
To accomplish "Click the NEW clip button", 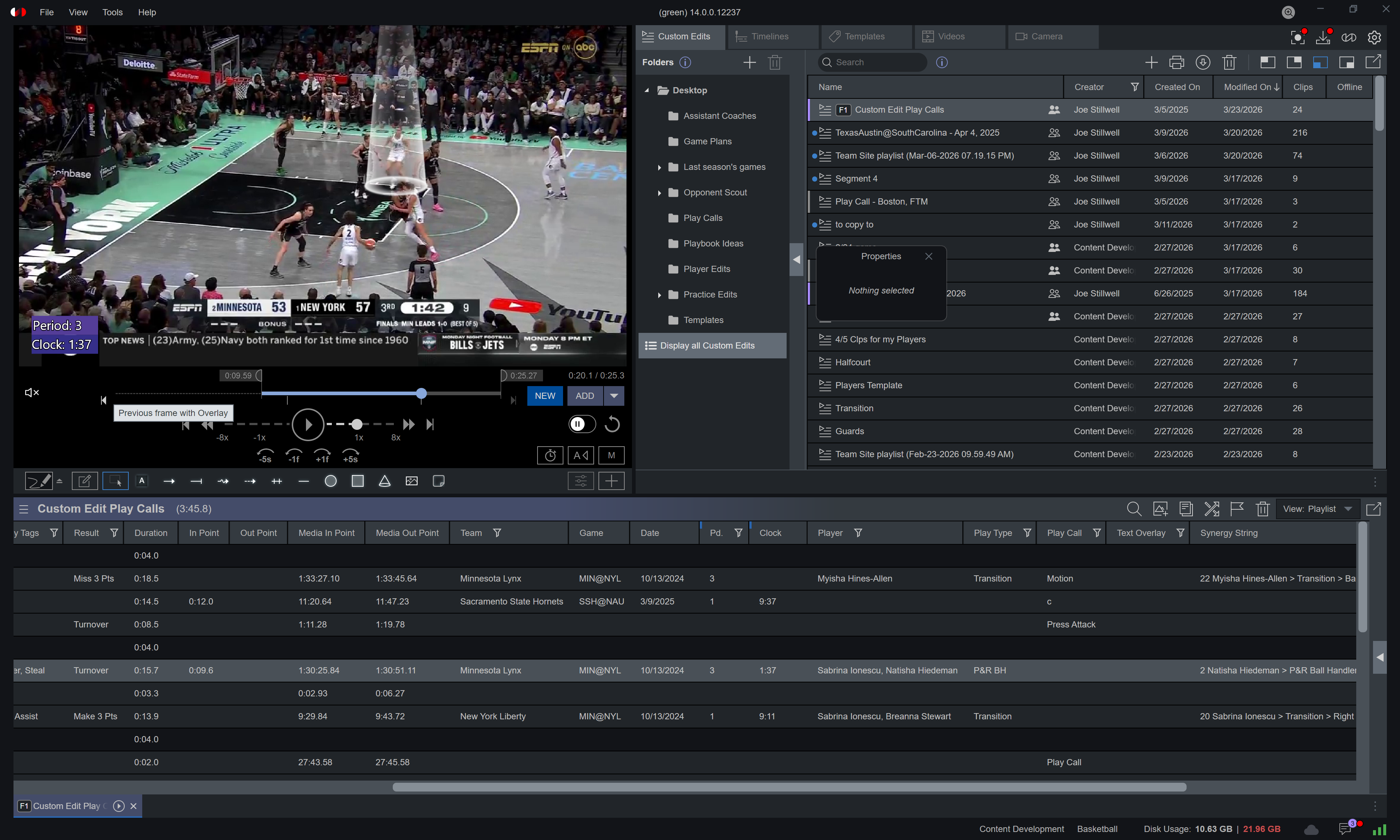I will tap(544, 396).
